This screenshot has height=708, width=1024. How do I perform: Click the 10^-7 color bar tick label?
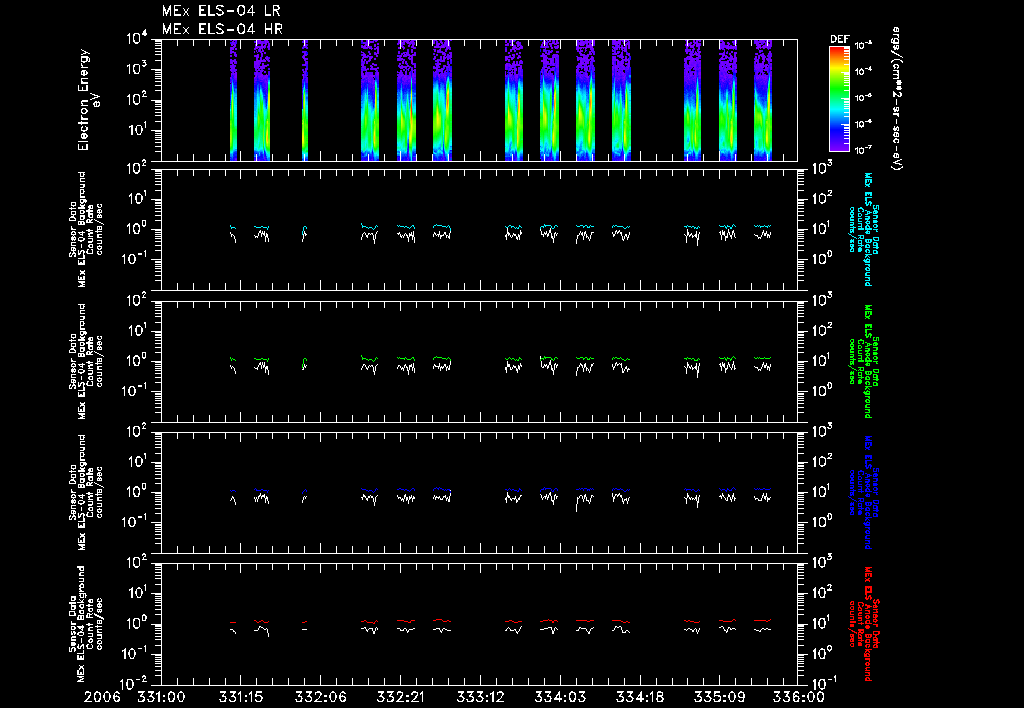(863, 150)
